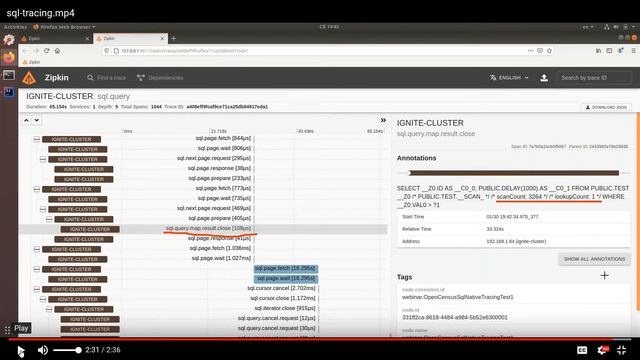The height and width of the screenshot is (360, 640).
Task: Open Zipkin bookmark in bookmarks bar
Action: pos(31,62)
